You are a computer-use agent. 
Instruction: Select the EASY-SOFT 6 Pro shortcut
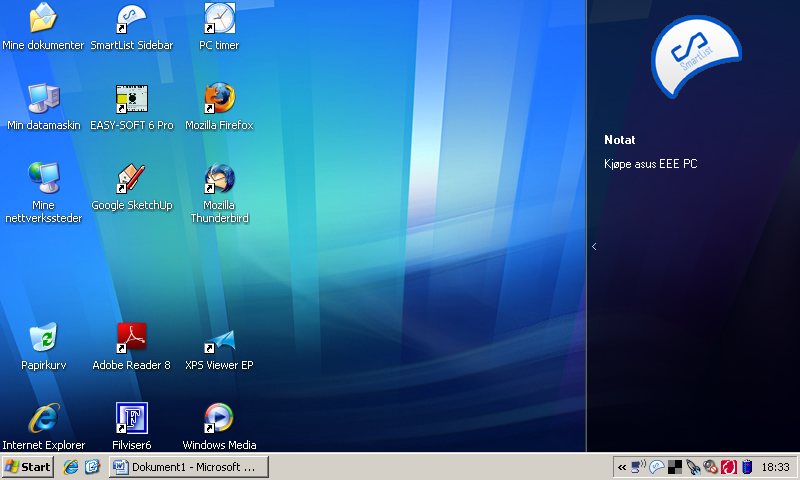click(132, 107)
